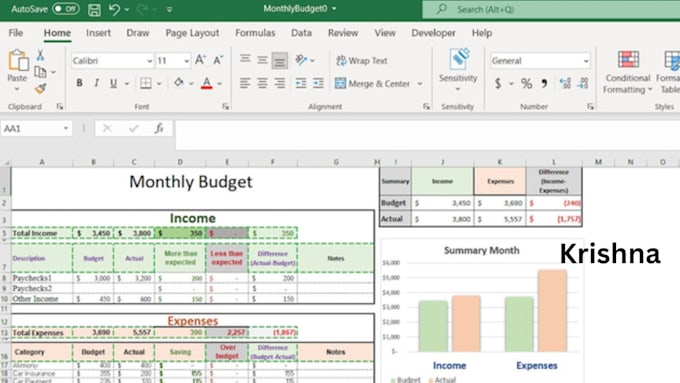Toggle the AutoSave switch
This screenshot has width=680, height=383.
point(65,9)
